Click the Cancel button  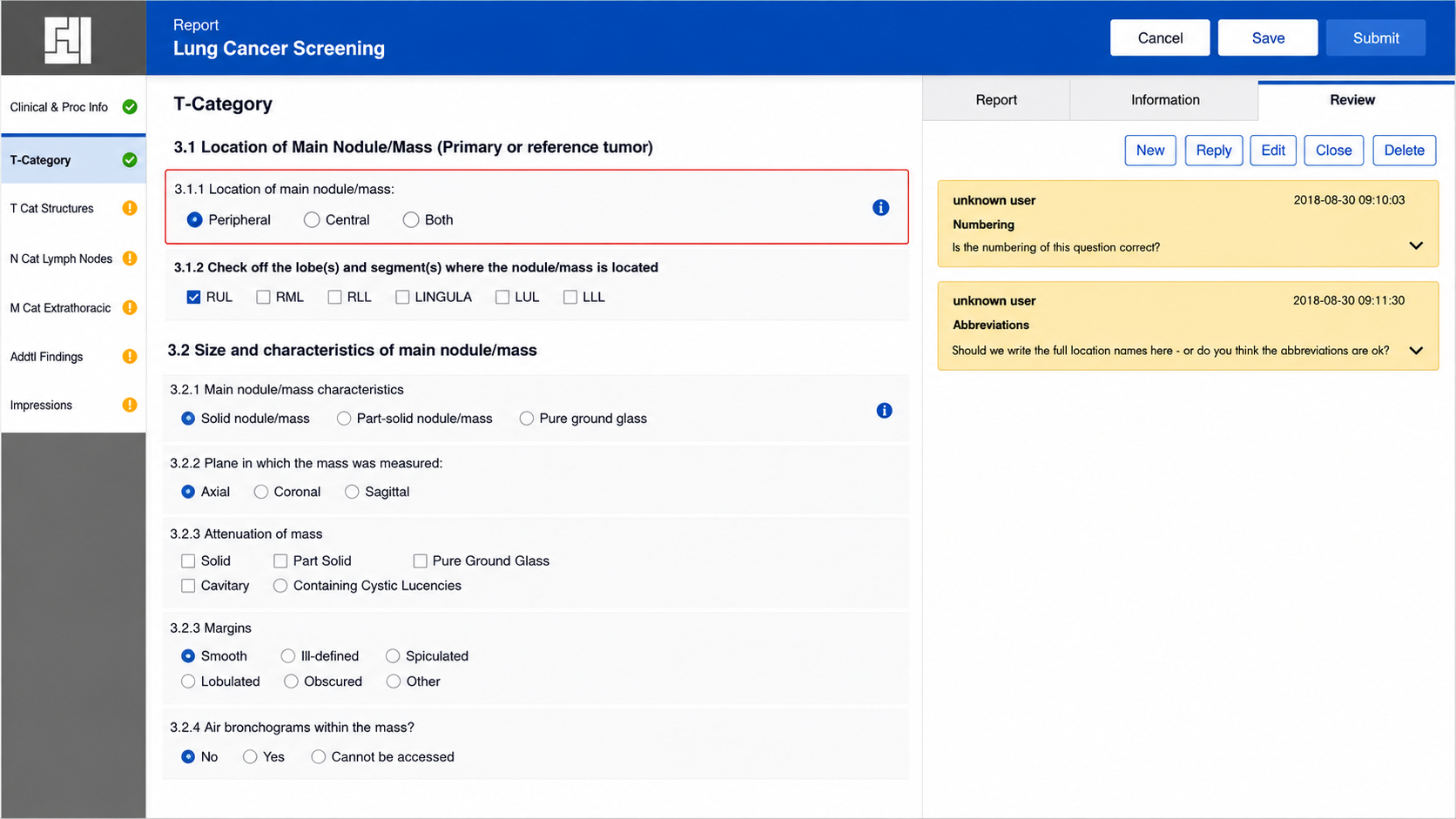(x=1160, y=38)
